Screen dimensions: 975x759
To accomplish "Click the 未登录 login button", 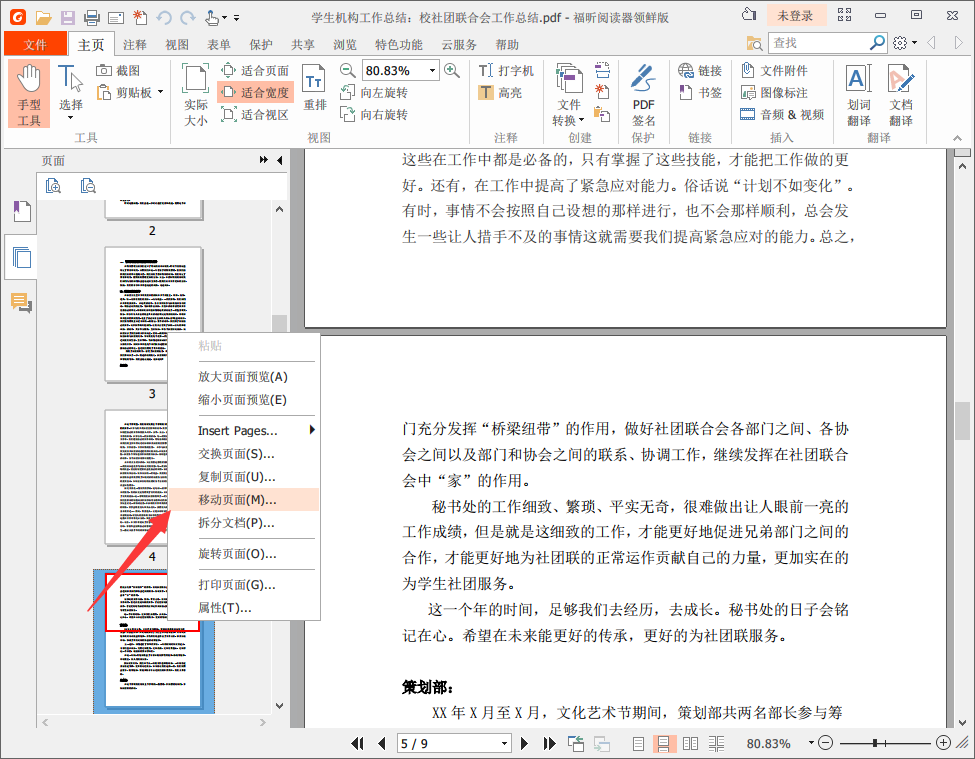I will pos(796,16).
